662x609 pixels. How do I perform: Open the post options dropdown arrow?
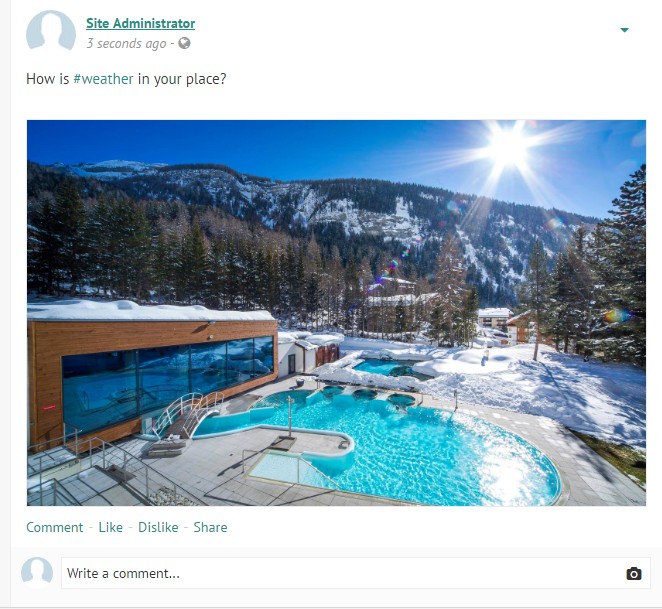[624, 30]
